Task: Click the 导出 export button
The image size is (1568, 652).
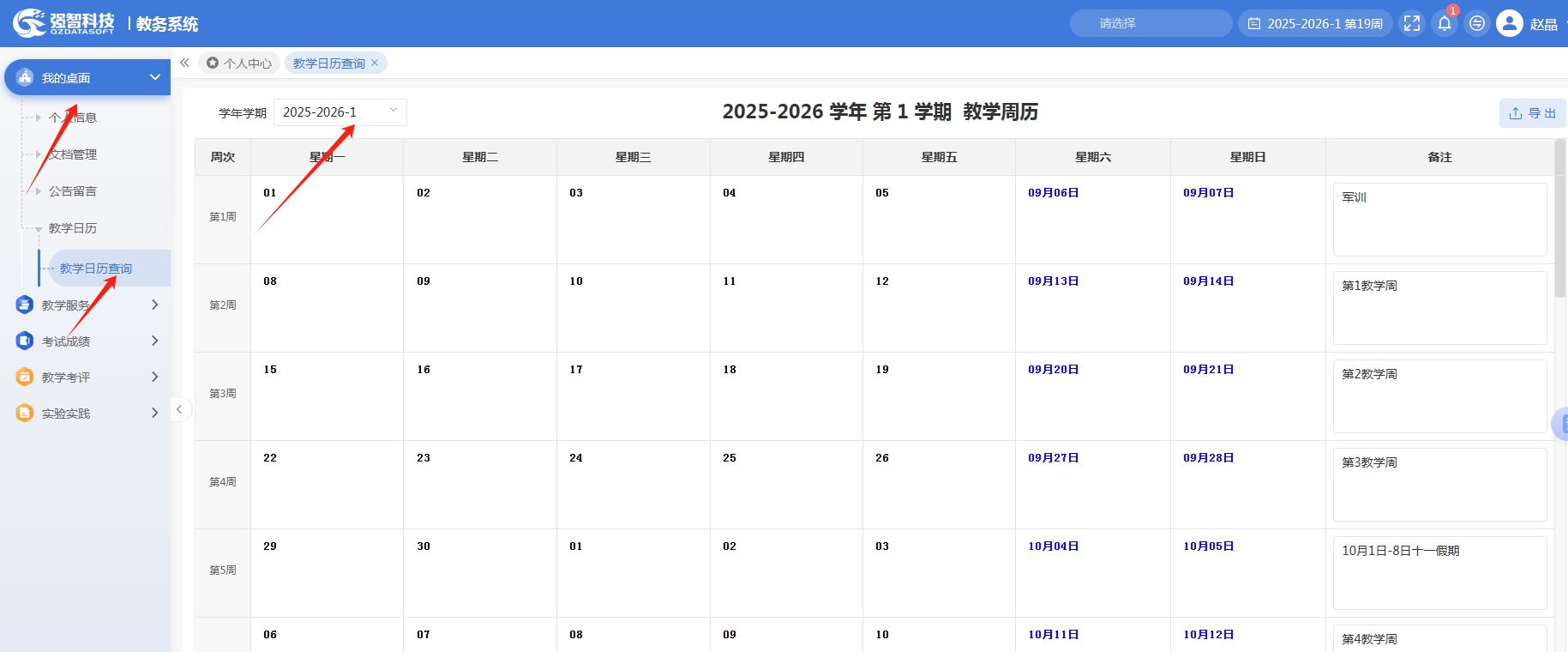Action: click(1532, 113)
